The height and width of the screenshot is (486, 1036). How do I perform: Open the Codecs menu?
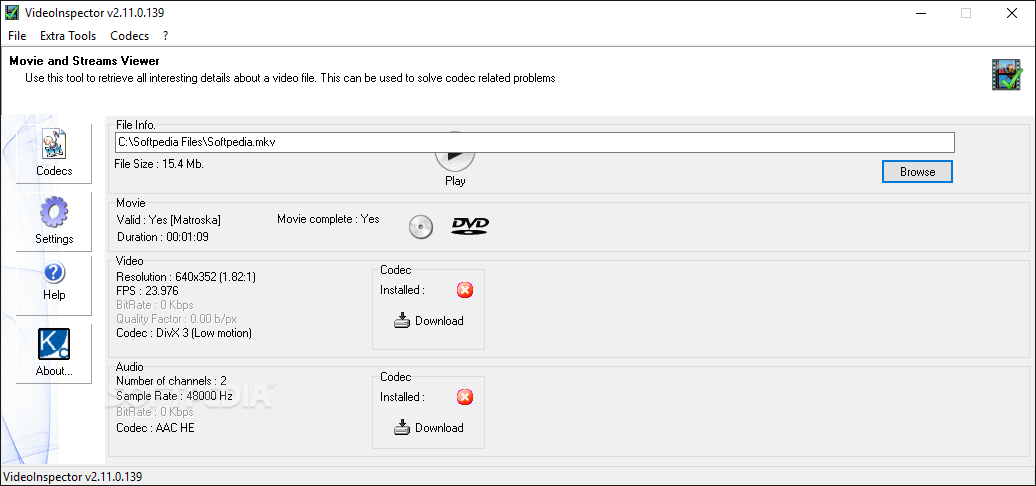click(130, 36)
